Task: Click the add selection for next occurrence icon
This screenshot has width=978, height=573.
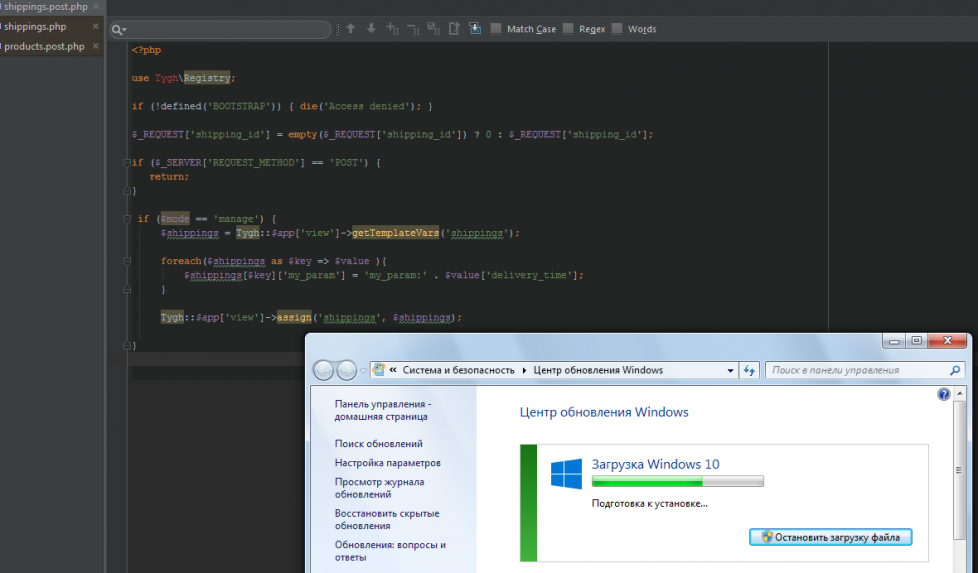Action: pyautogui.click(x=392, y=29)
